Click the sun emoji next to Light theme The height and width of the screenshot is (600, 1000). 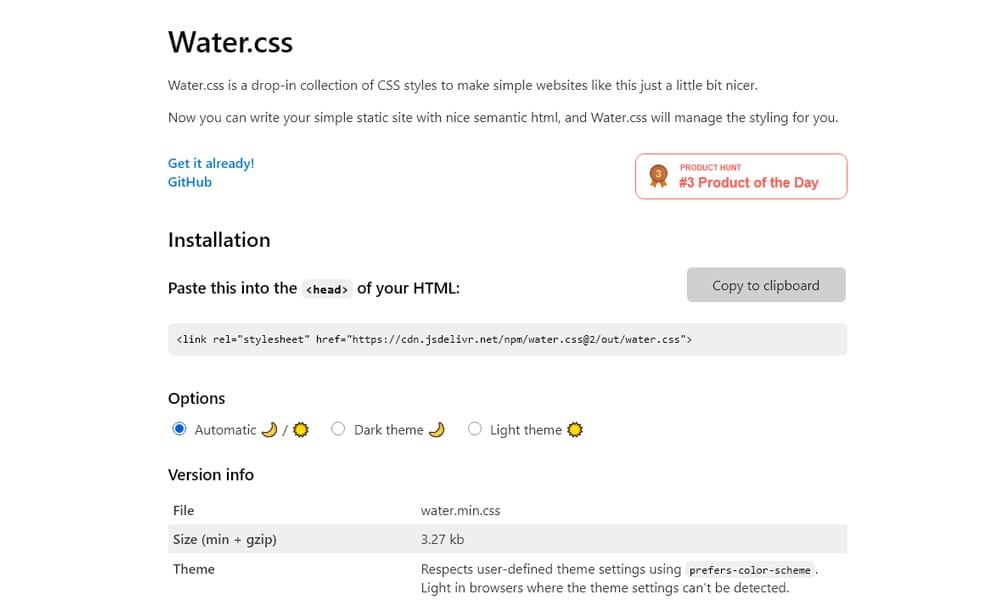tap(573, 428)
